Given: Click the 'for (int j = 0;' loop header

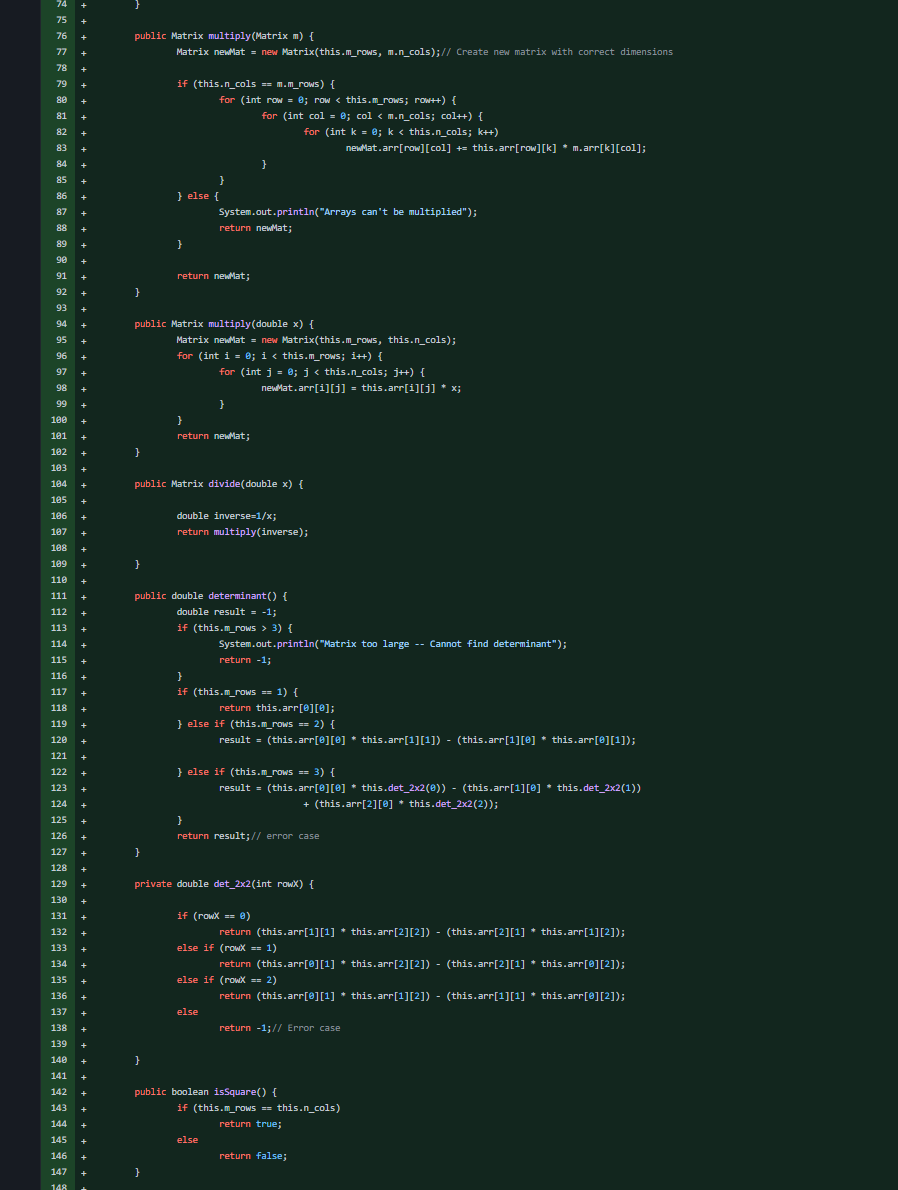Looking at the screenshot, I should [x=322, y=373].
